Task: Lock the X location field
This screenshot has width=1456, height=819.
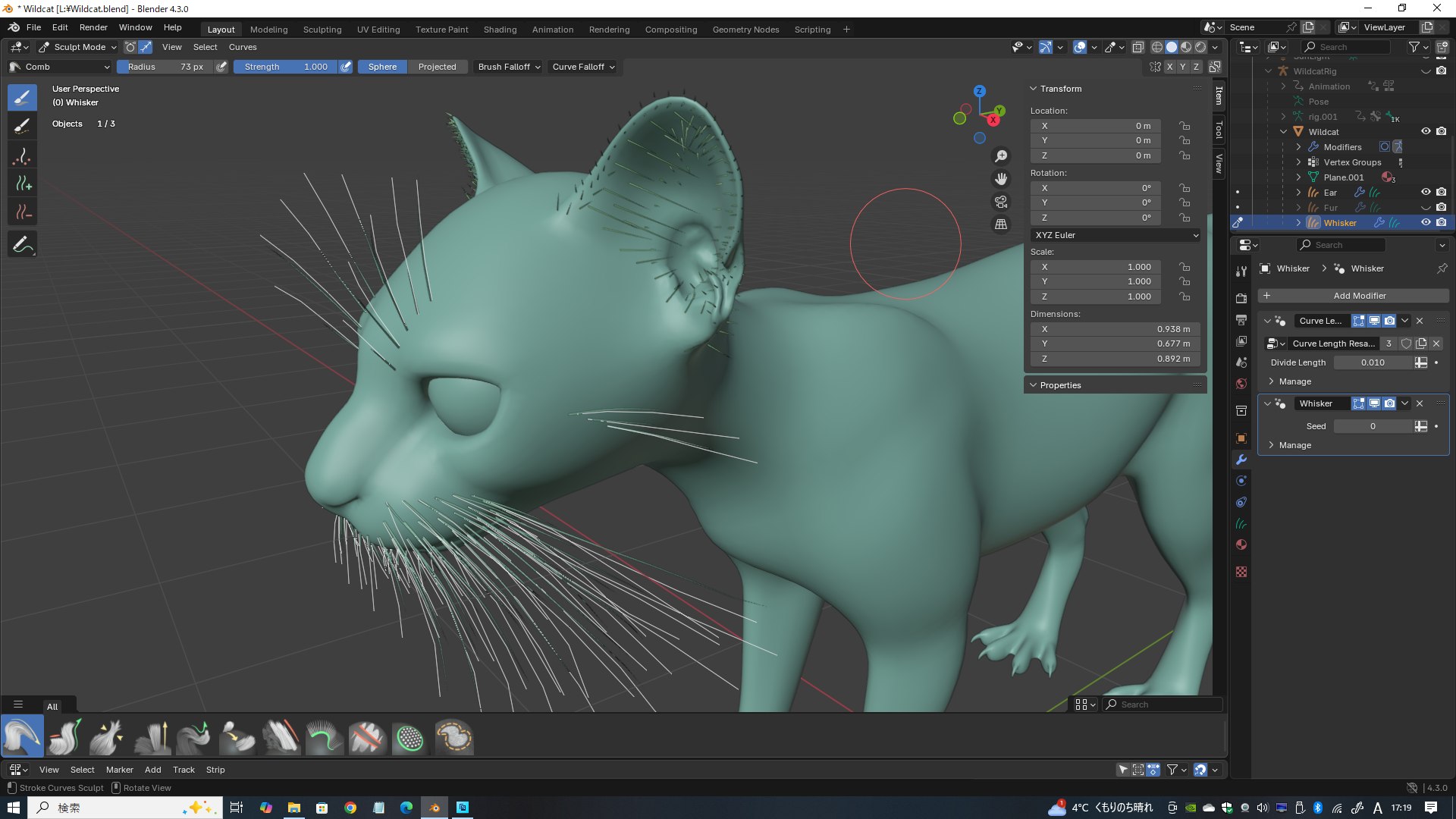Action: tap(1185, 126)
